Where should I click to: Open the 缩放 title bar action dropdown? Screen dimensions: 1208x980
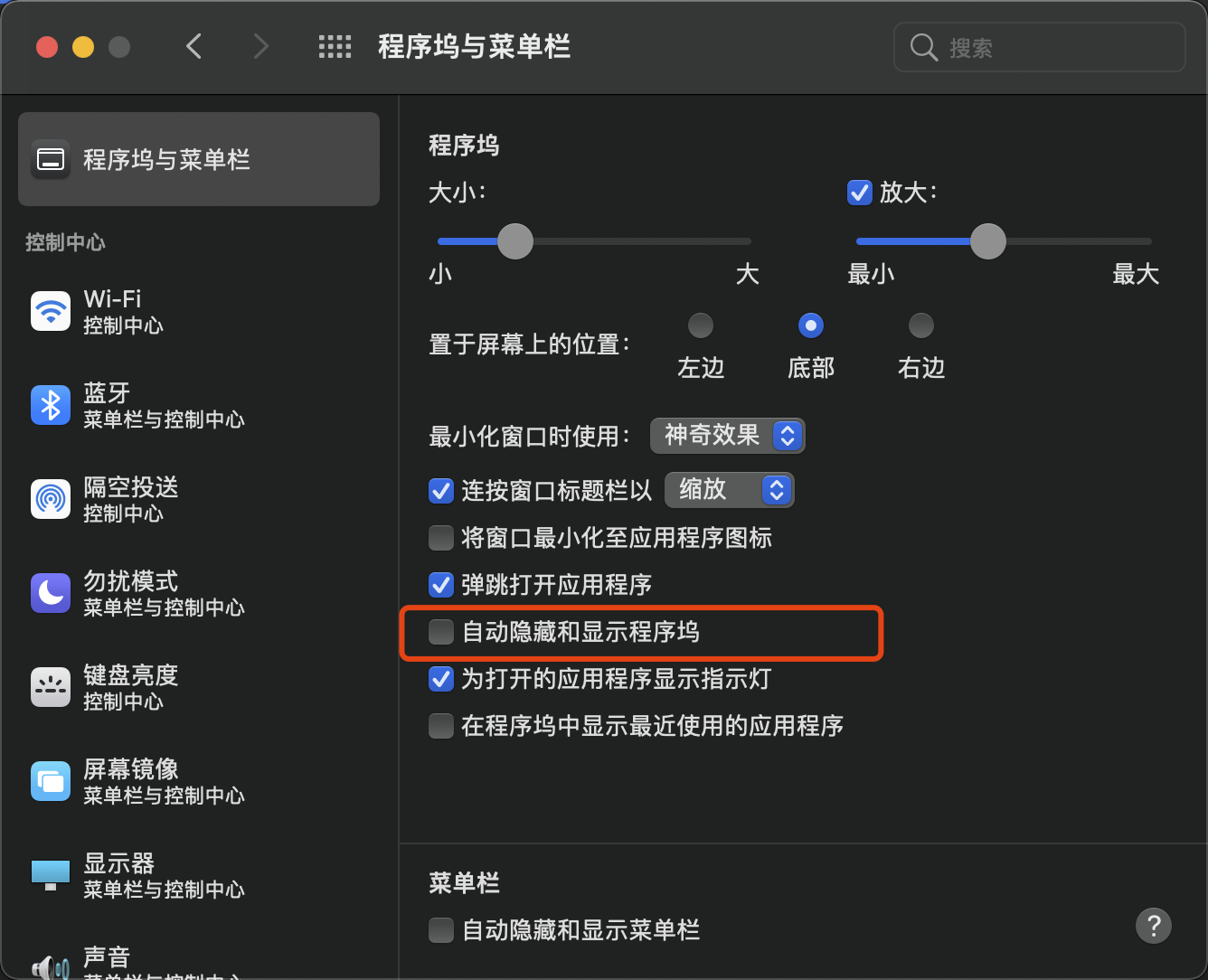tap(729, 490)
